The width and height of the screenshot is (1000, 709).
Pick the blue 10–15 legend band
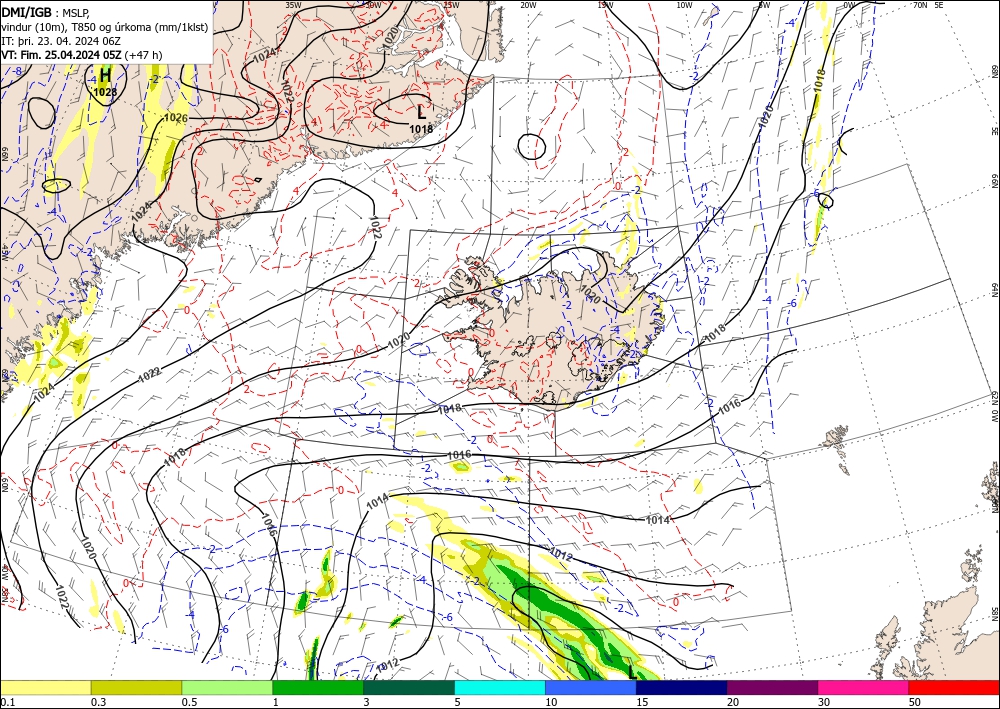tap(591, 687)
